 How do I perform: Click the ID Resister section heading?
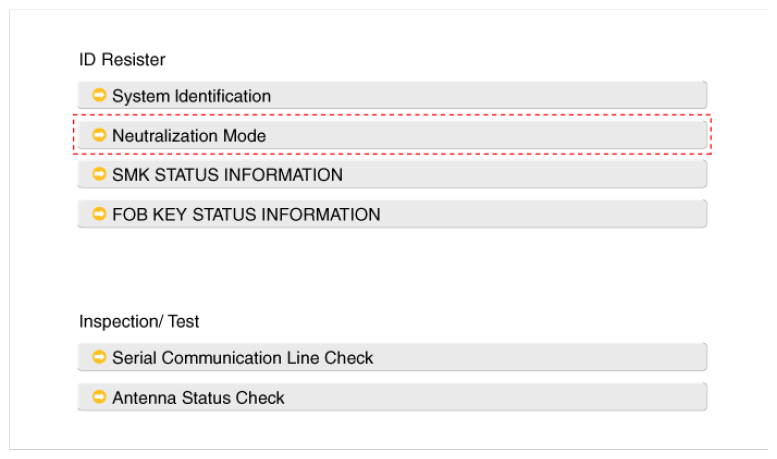(122, 60)
